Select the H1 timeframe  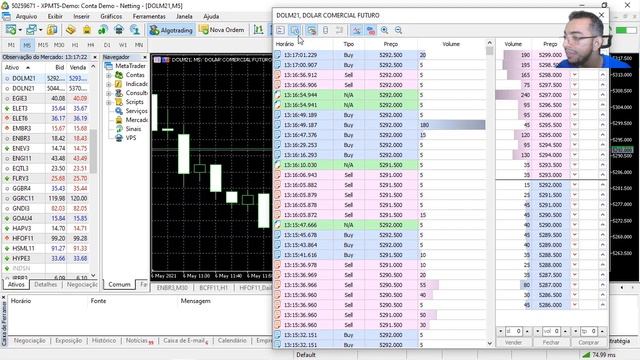tap(75, 45)
